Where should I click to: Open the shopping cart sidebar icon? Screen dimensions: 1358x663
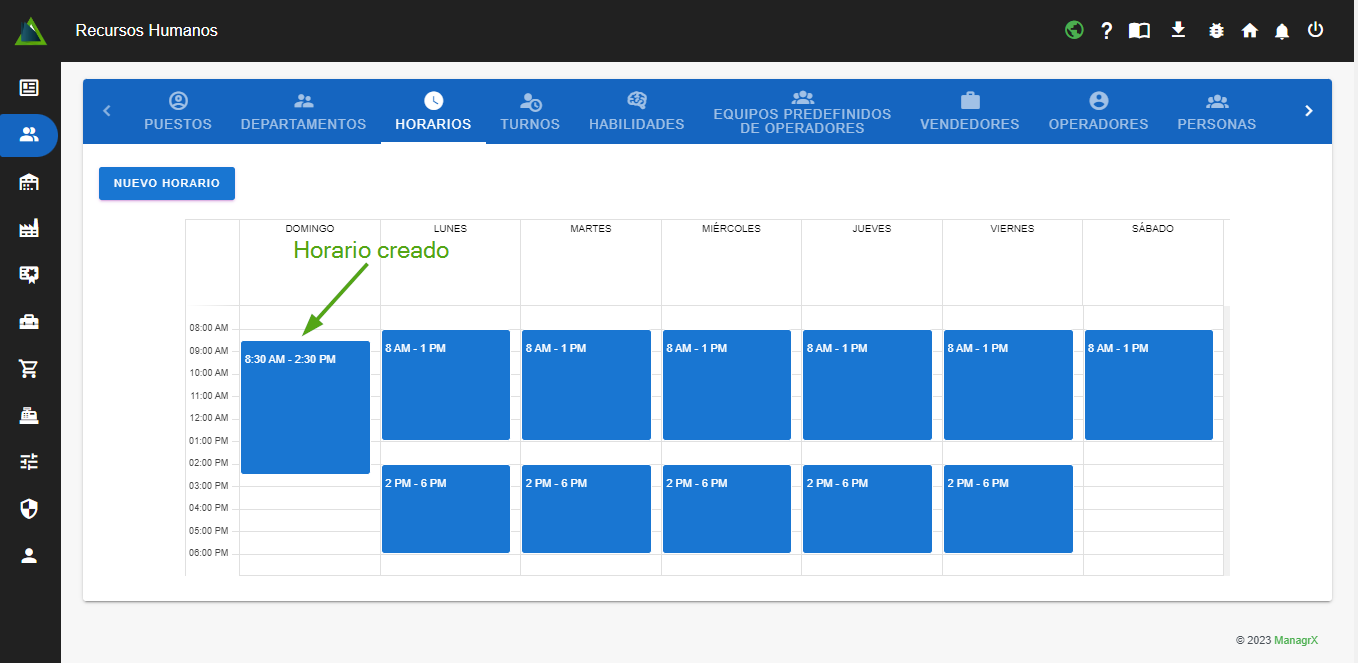point(29,369)
